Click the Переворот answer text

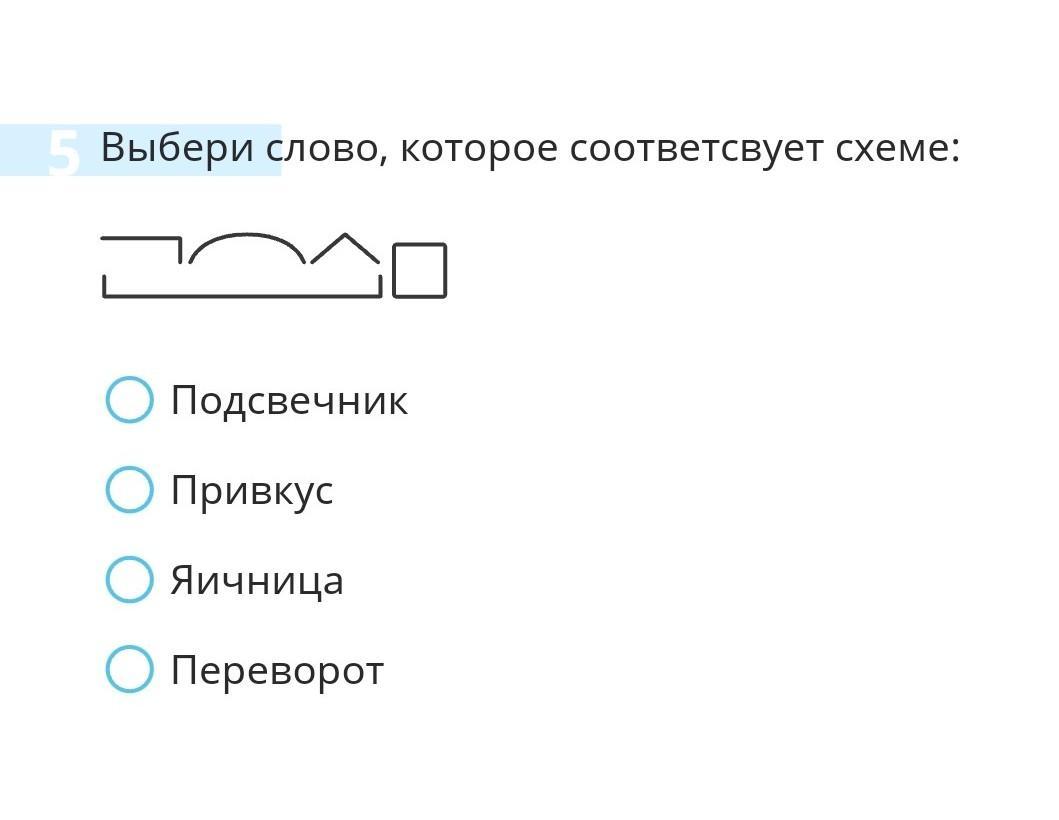pos(277,671)
